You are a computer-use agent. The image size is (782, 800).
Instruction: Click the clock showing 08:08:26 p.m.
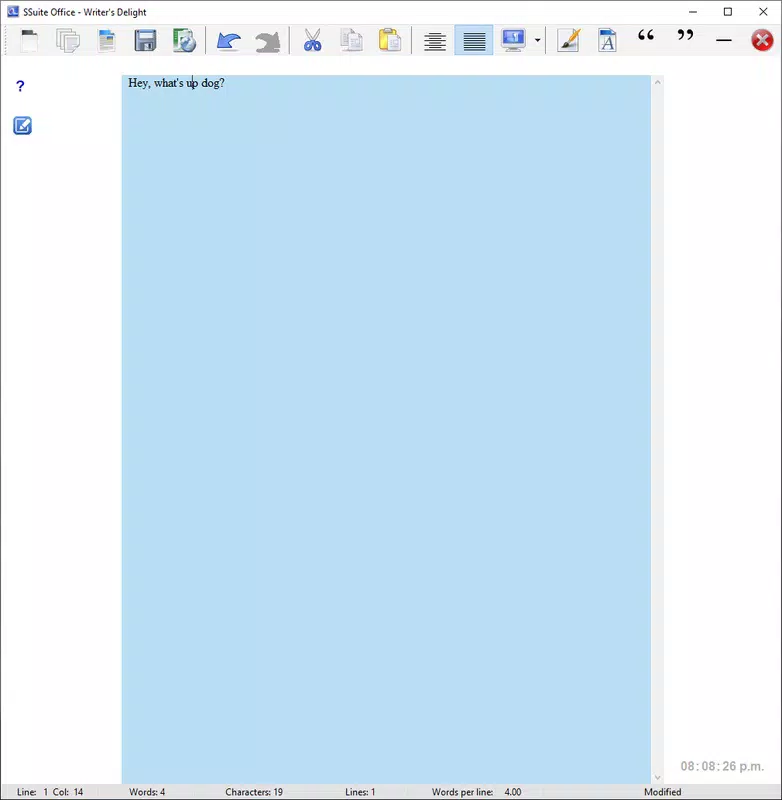coord(722,766)
